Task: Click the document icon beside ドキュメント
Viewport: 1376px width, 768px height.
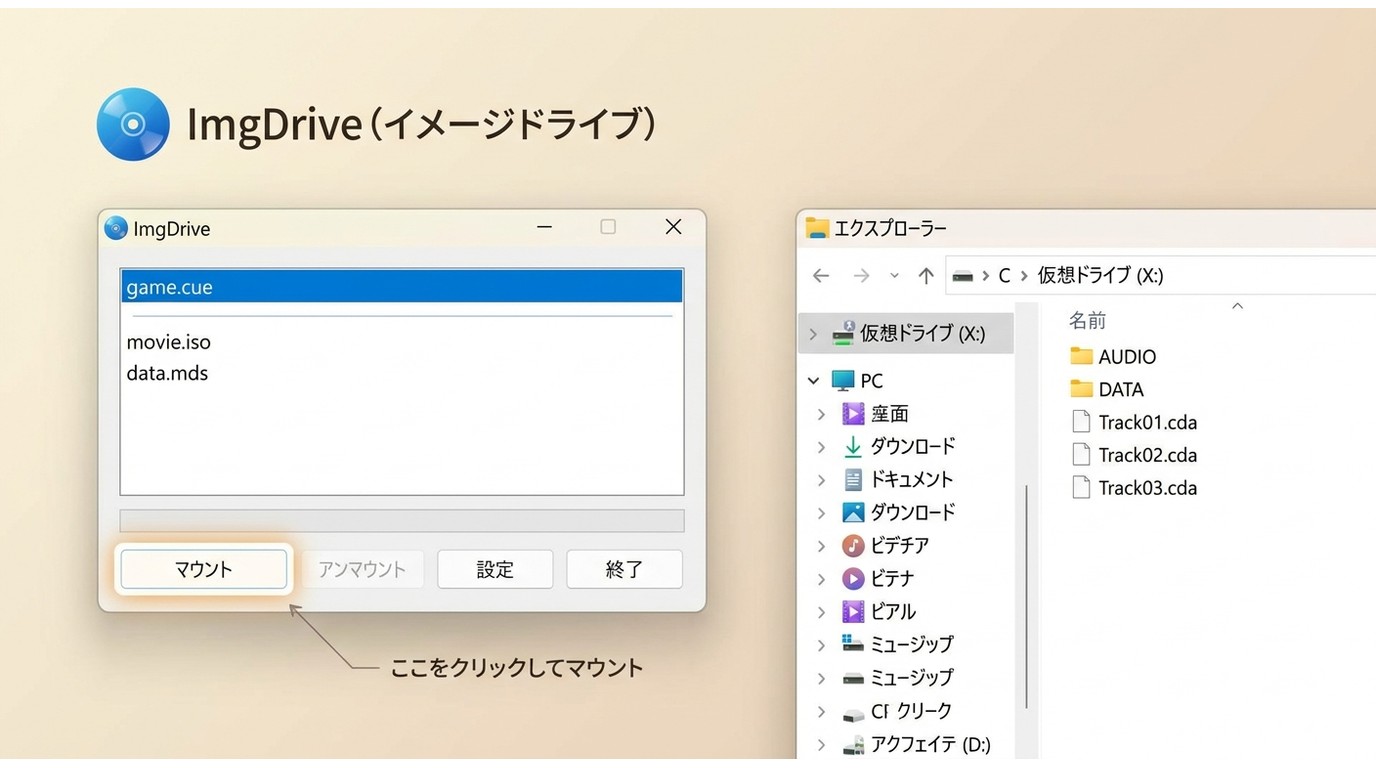Action: tap(853, 479)
